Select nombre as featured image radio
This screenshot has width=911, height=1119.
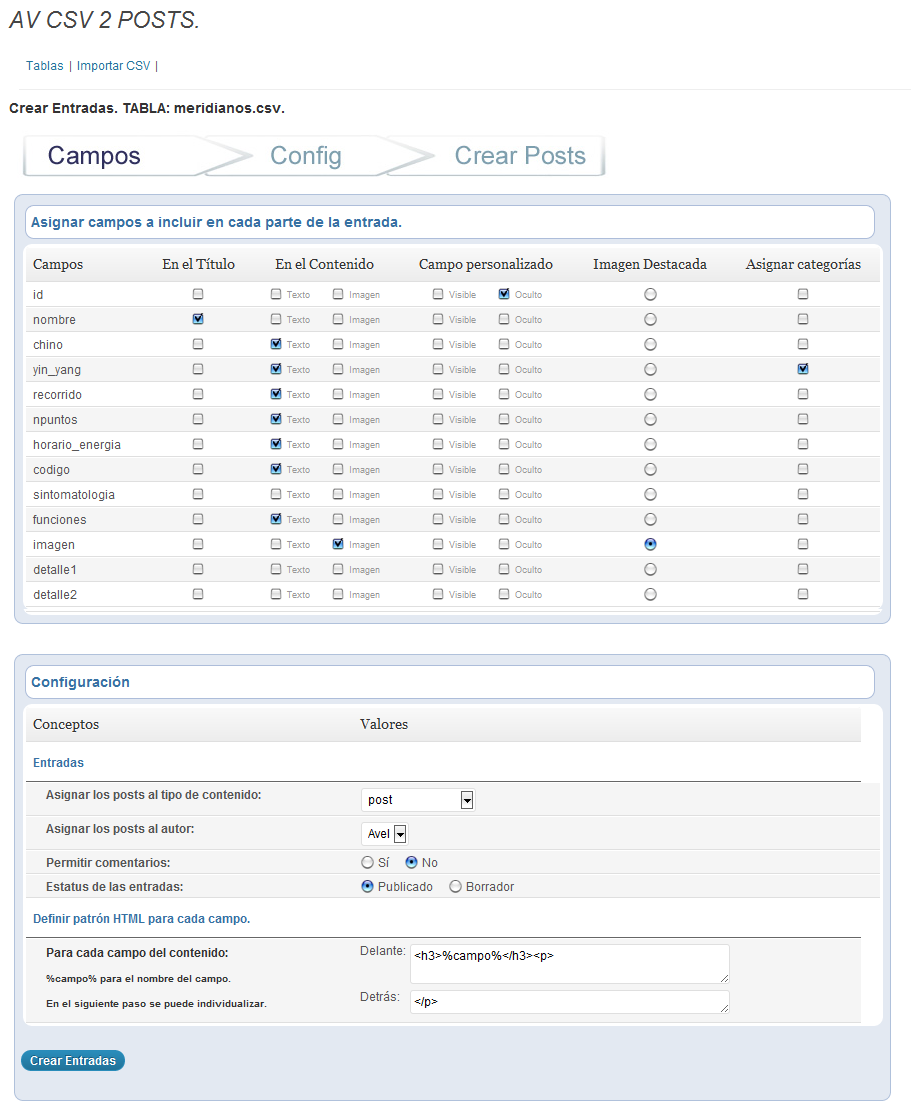(650, 320)
